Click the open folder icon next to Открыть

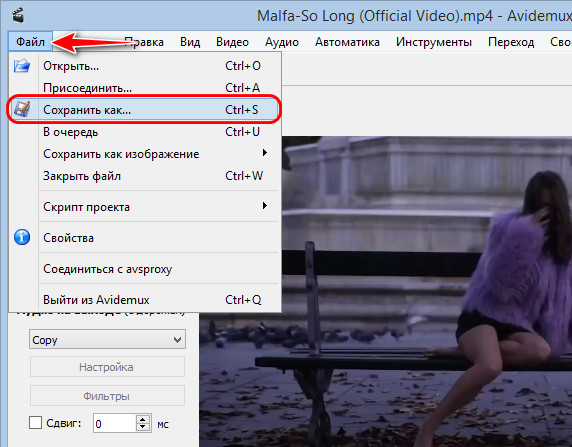click(x=22, y=66)
